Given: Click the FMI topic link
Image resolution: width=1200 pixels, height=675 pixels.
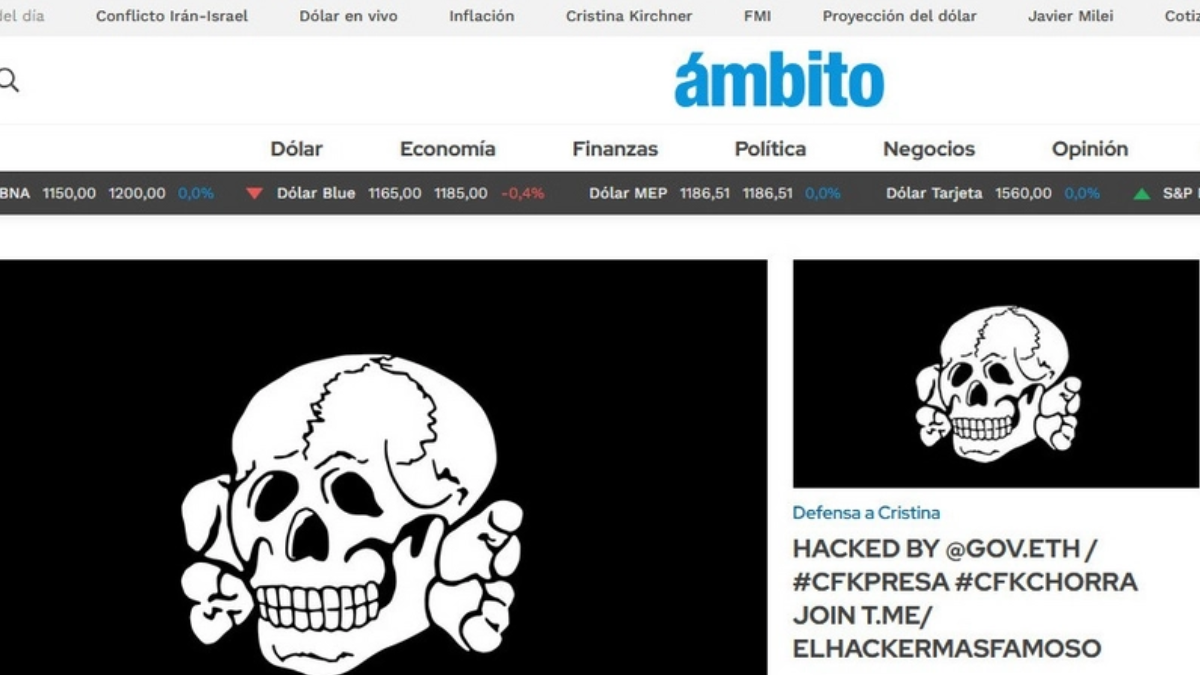Looking at the screenshot, I should pyautogui.click(x=757, y=16).
